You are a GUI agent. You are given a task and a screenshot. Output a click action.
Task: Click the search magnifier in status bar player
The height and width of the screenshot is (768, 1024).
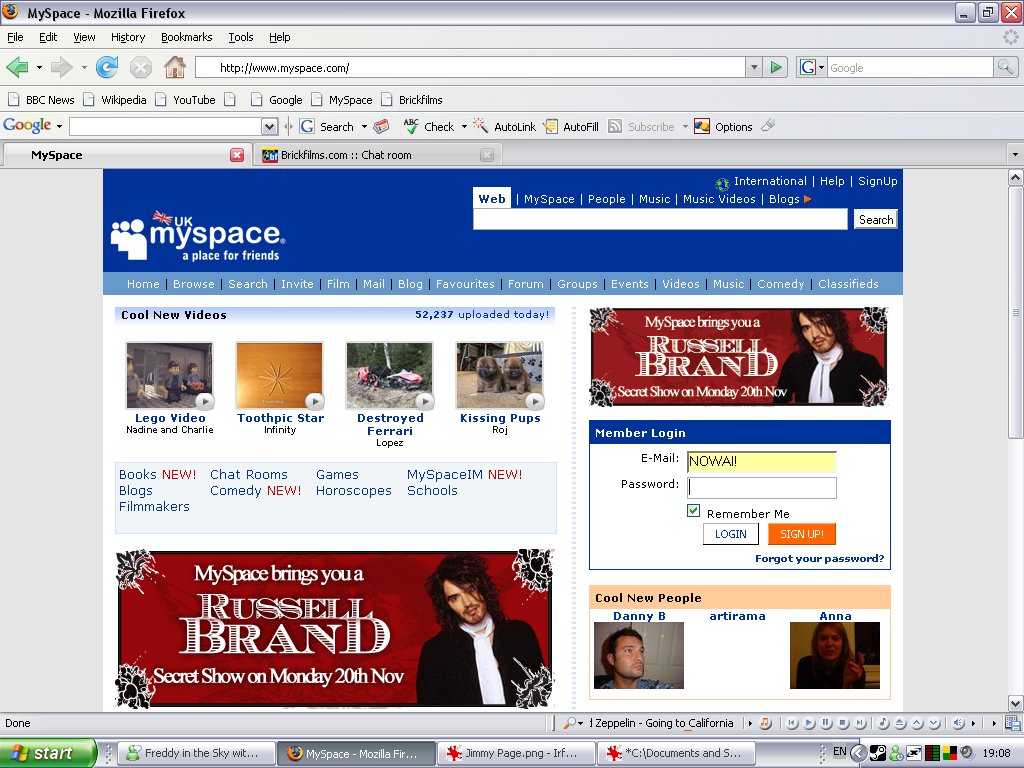click(570, 723)
